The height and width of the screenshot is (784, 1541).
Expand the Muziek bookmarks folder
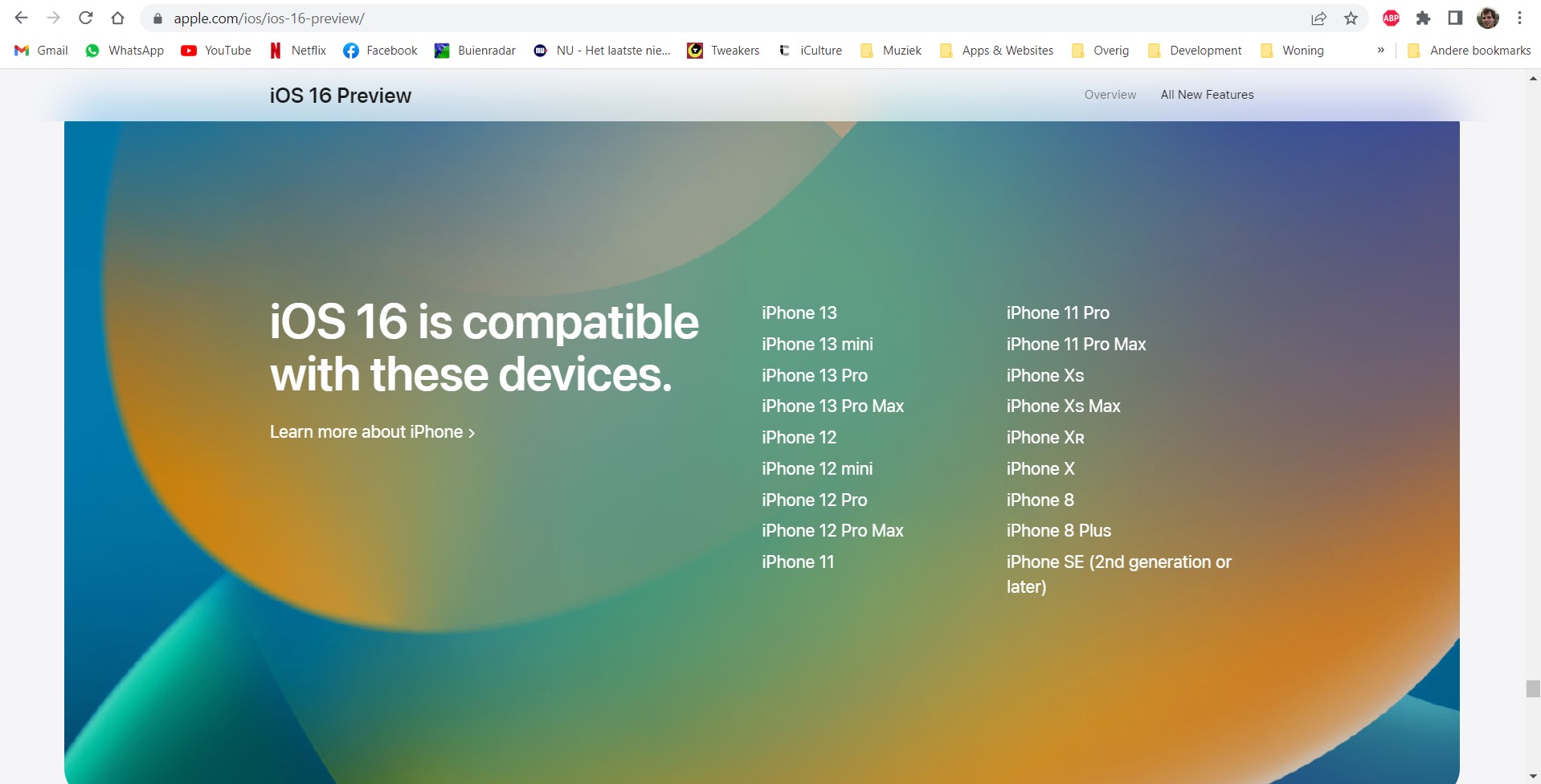point(890,51)
